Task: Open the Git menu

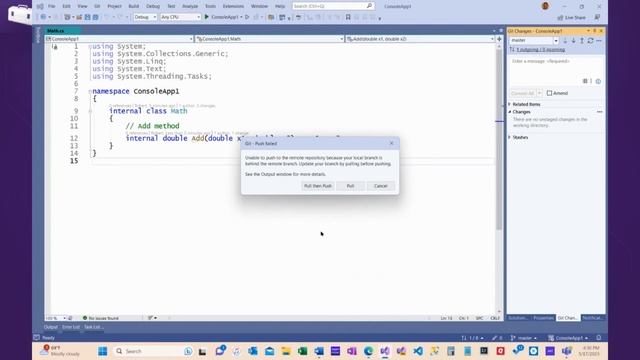Action: [97, 6]
